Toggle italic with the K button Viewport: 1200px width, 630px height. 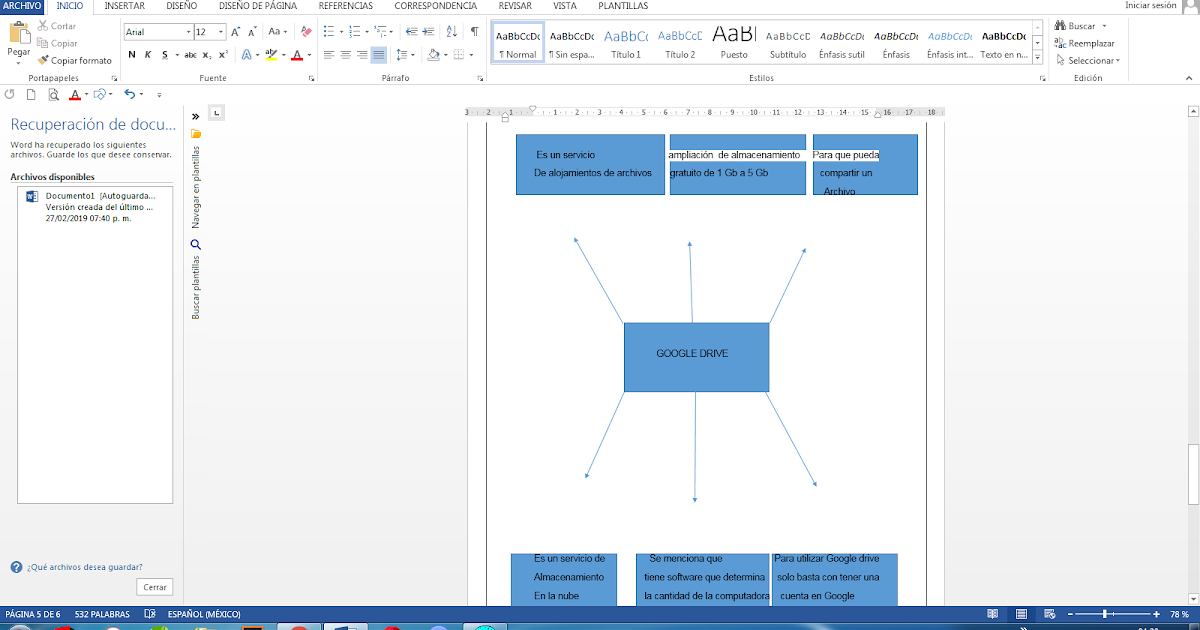point(148,54)
